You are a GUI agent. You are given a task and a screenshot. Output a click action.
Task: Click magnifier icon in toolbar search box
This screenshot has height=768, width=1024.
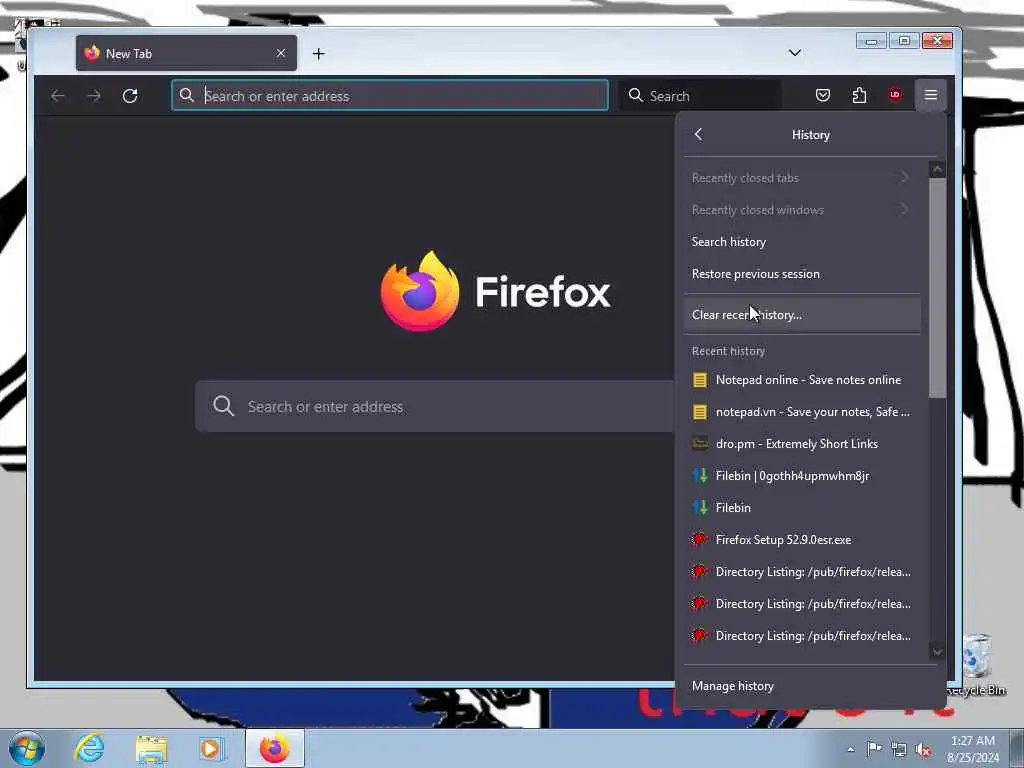pyautogui.click(x=635, y=95)
